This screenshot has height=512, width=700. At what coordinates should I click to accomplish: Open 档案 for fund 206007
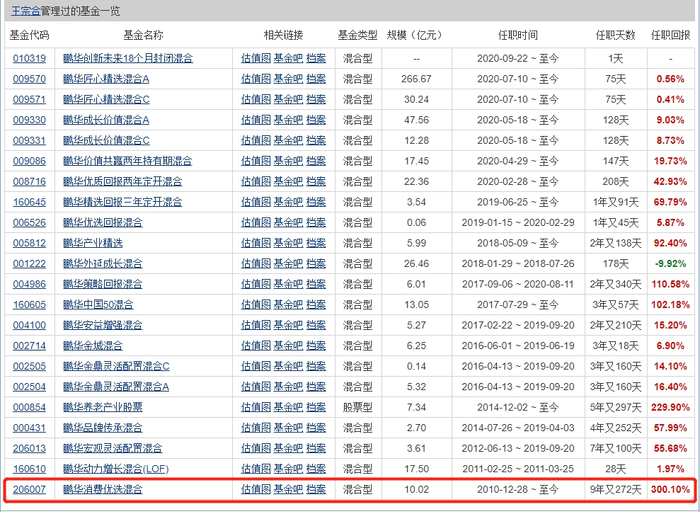click(316, 490)
